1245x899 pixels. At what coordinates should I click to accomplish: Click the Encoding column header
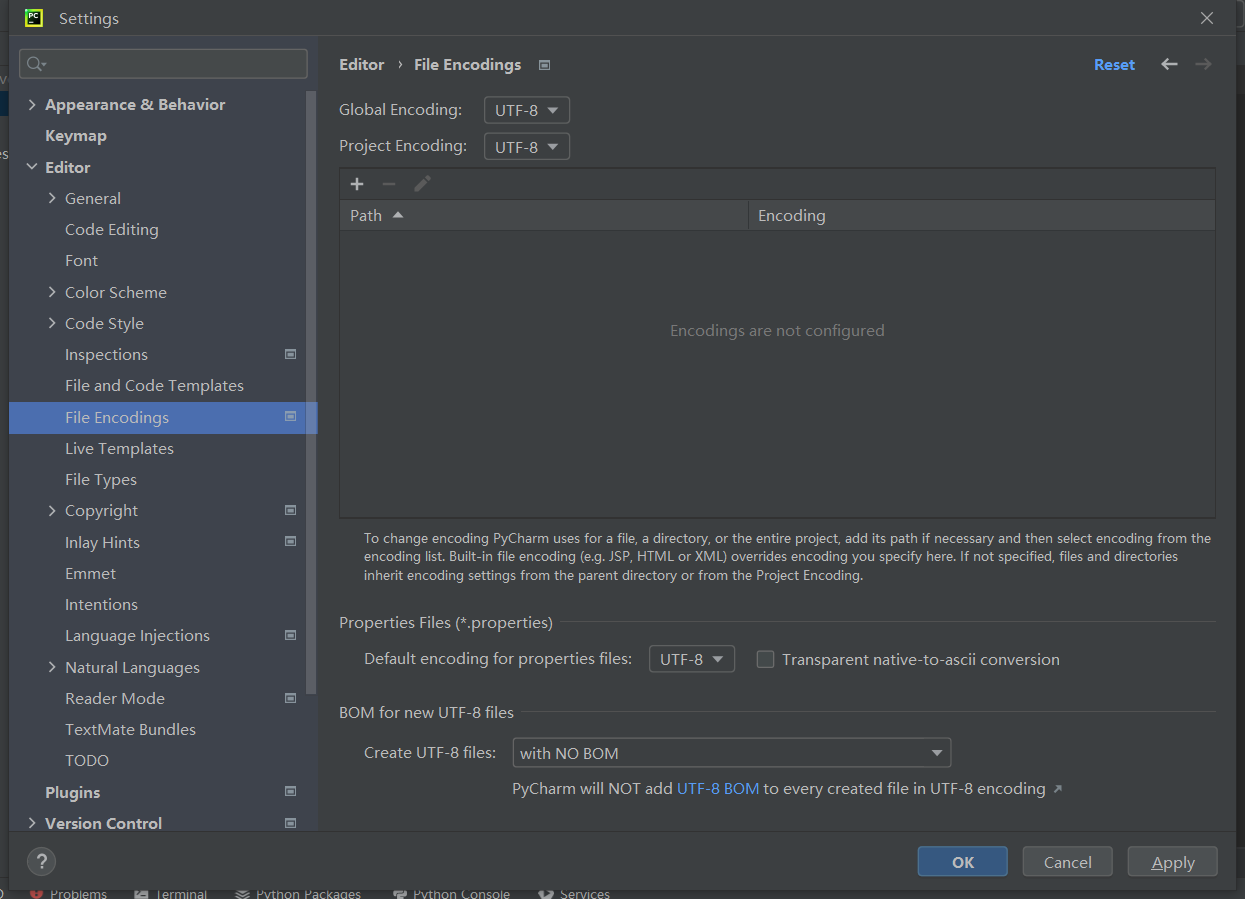pos(981,215)
